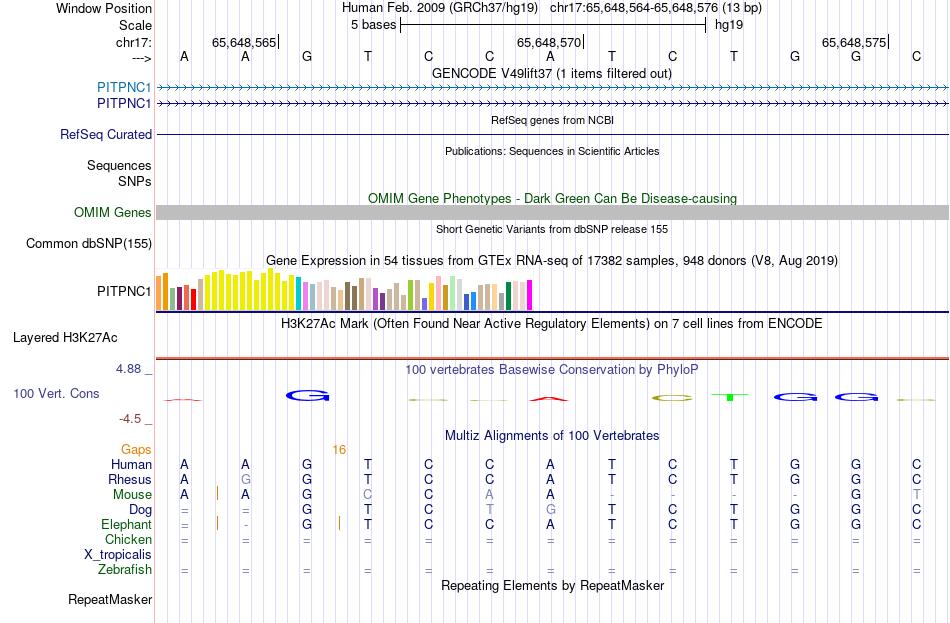Click Short Genetic Variants from dbSNP title
Screen dimensions: 950x623
552,229
